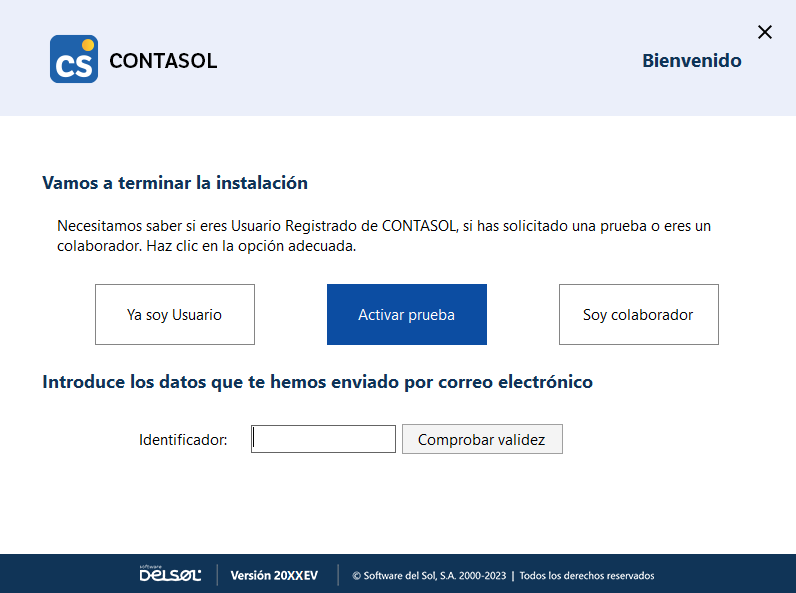Click the DELSOL software logo in footer
Image resolution: width=796 pixels, height=593 pixels.
tap(171, 574)
